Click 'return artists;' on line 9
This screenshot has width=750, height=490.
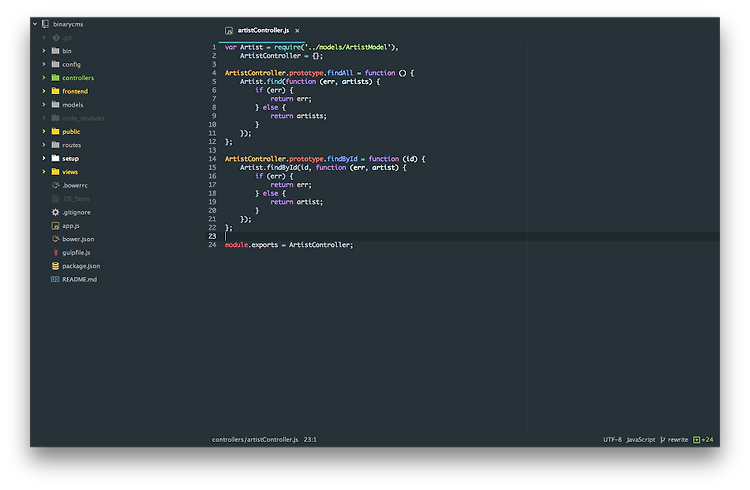(x=298, y=116)
